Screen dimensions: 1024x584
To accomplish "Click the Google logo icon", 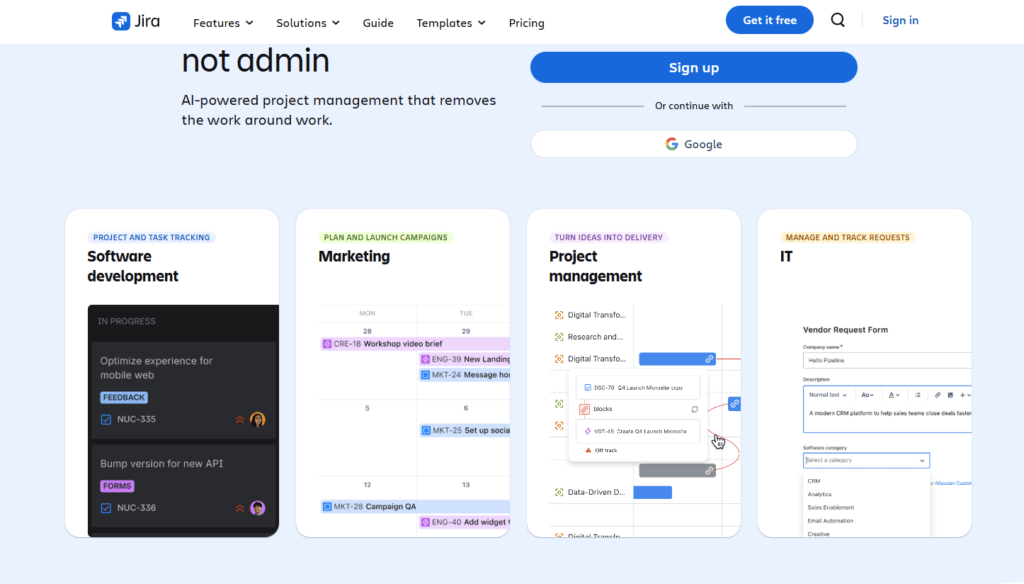I will [x=672, y=144].
